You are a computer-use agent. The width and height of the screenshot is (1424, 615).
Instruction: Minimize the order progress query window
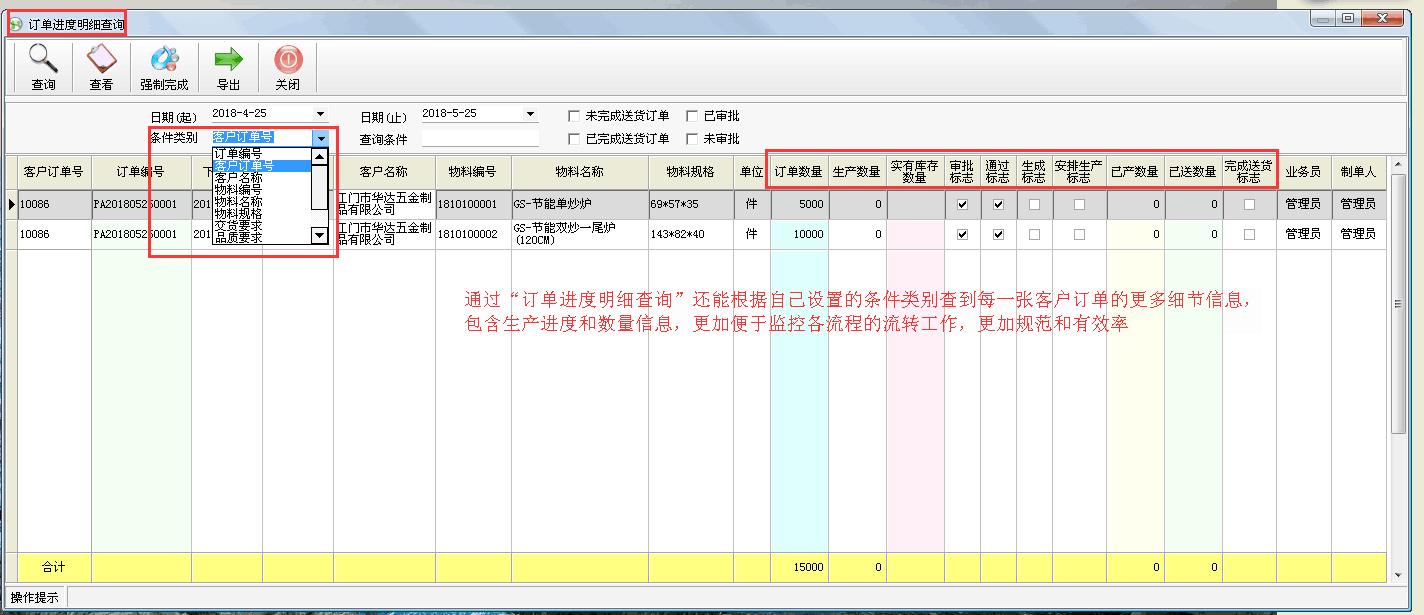coord(1323,18)
